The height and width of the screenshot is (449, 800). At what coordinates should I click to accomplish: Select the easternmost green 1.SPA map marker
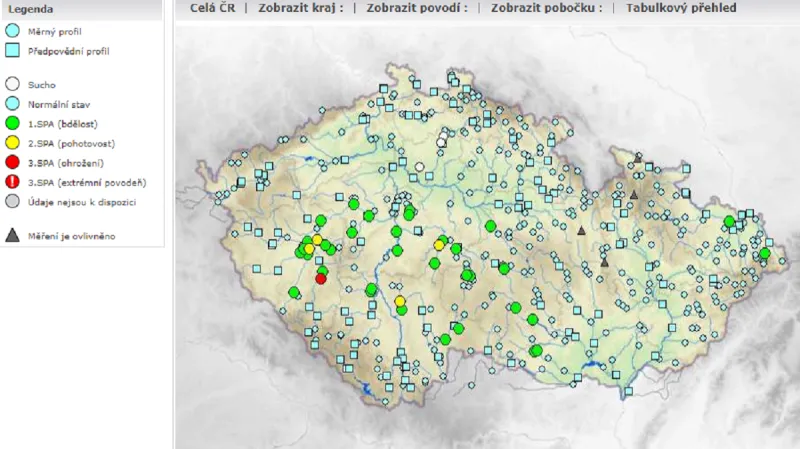tap(764, 254)
